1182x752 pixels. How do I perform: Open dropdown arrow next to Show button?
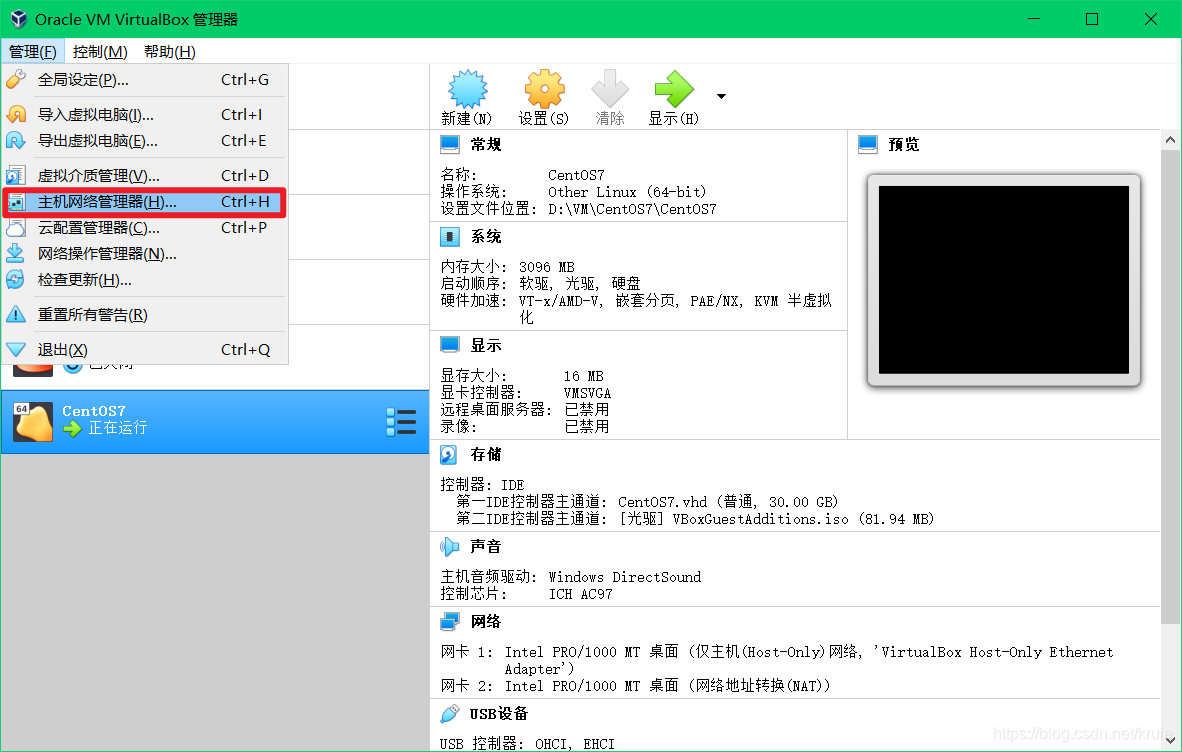[721, 96]
